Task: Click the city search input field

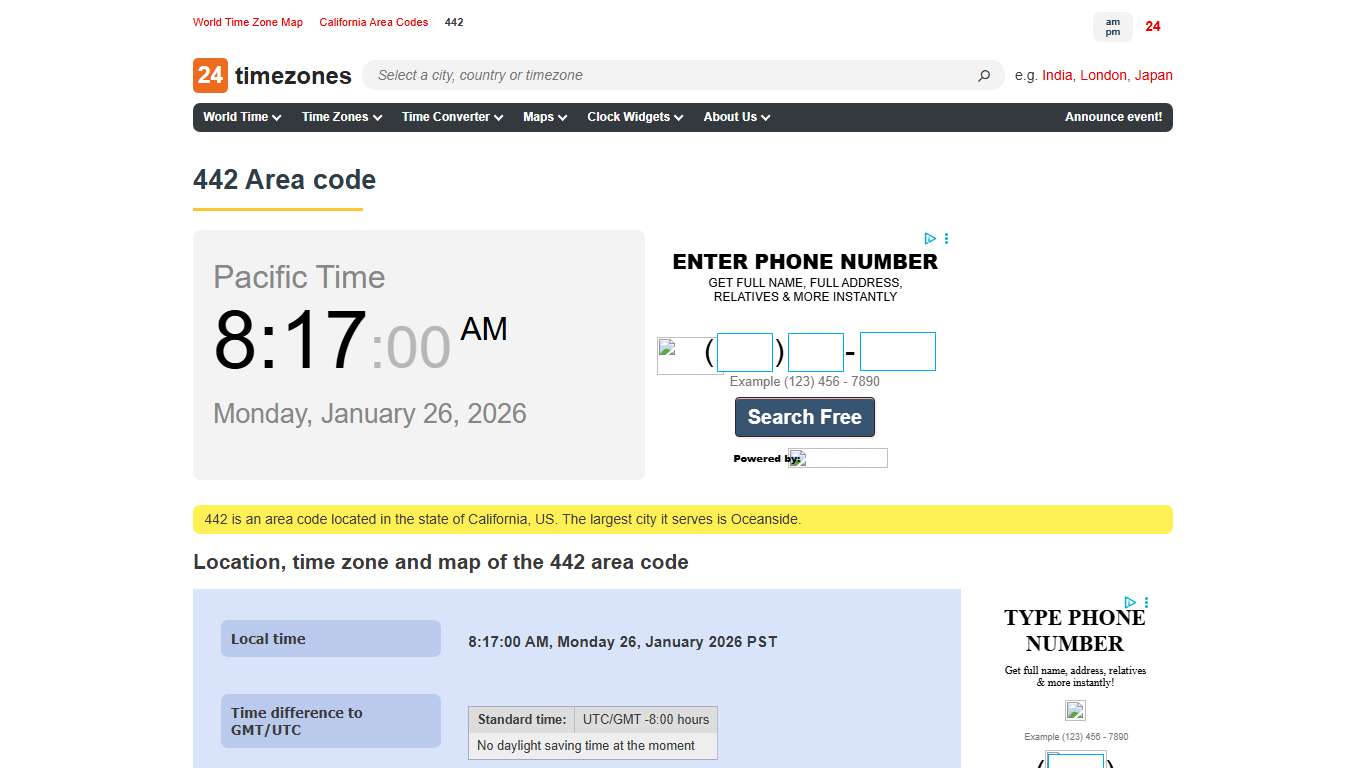Action: point(650,75)
